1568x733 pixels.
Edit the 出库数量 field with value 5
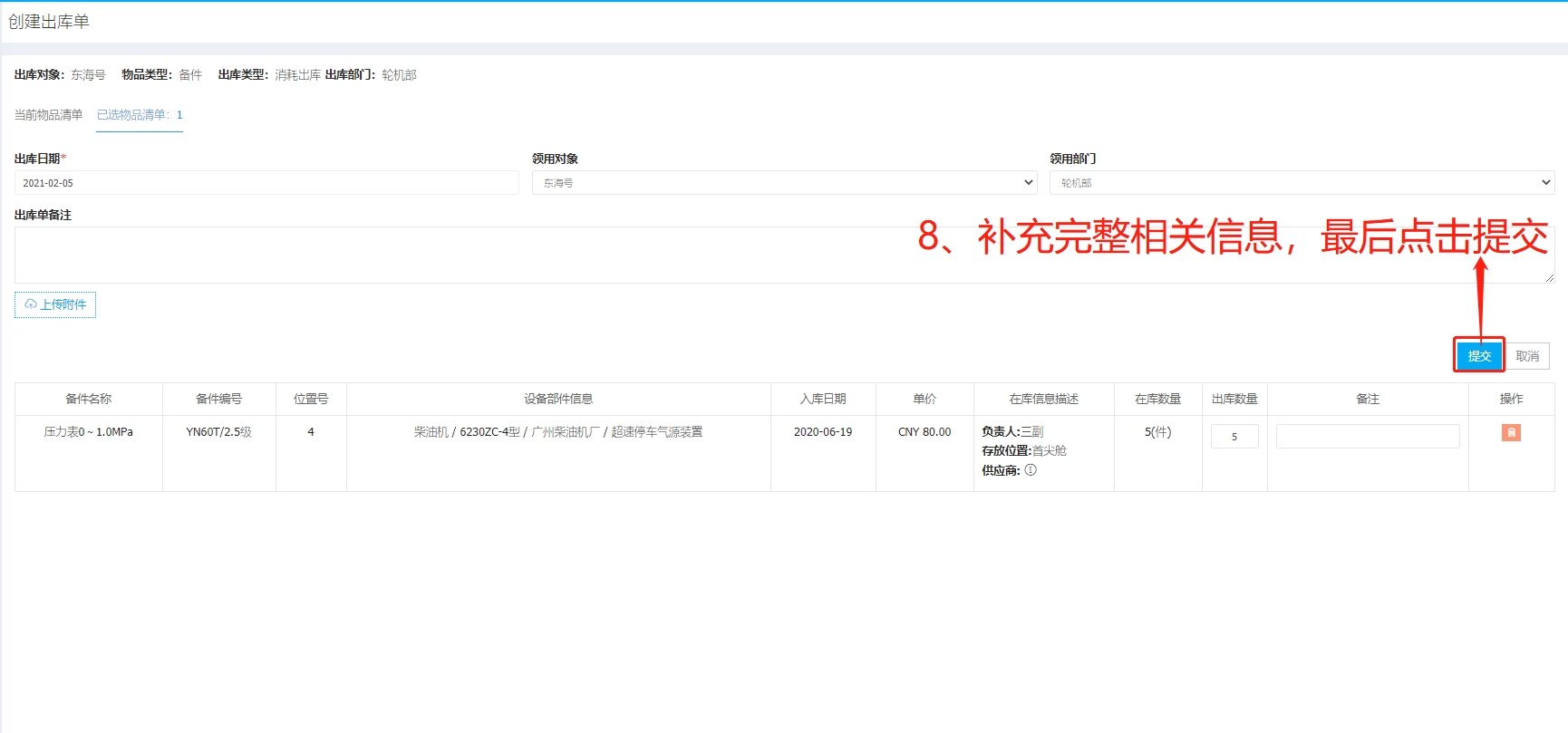pos(1234,437)
